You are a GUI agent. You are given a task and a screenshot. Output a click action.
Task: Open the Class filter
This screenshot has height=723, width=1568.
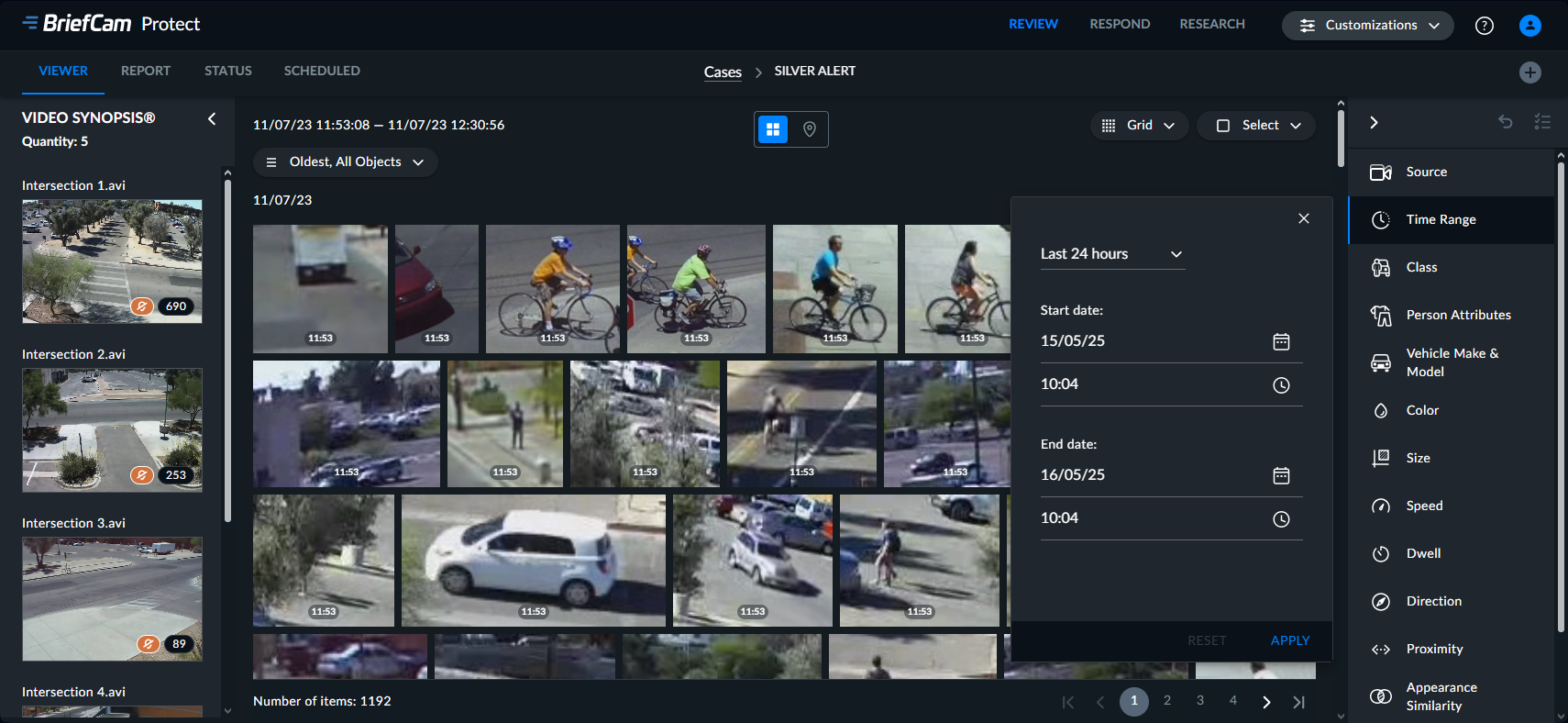[x=1421, y=268]
